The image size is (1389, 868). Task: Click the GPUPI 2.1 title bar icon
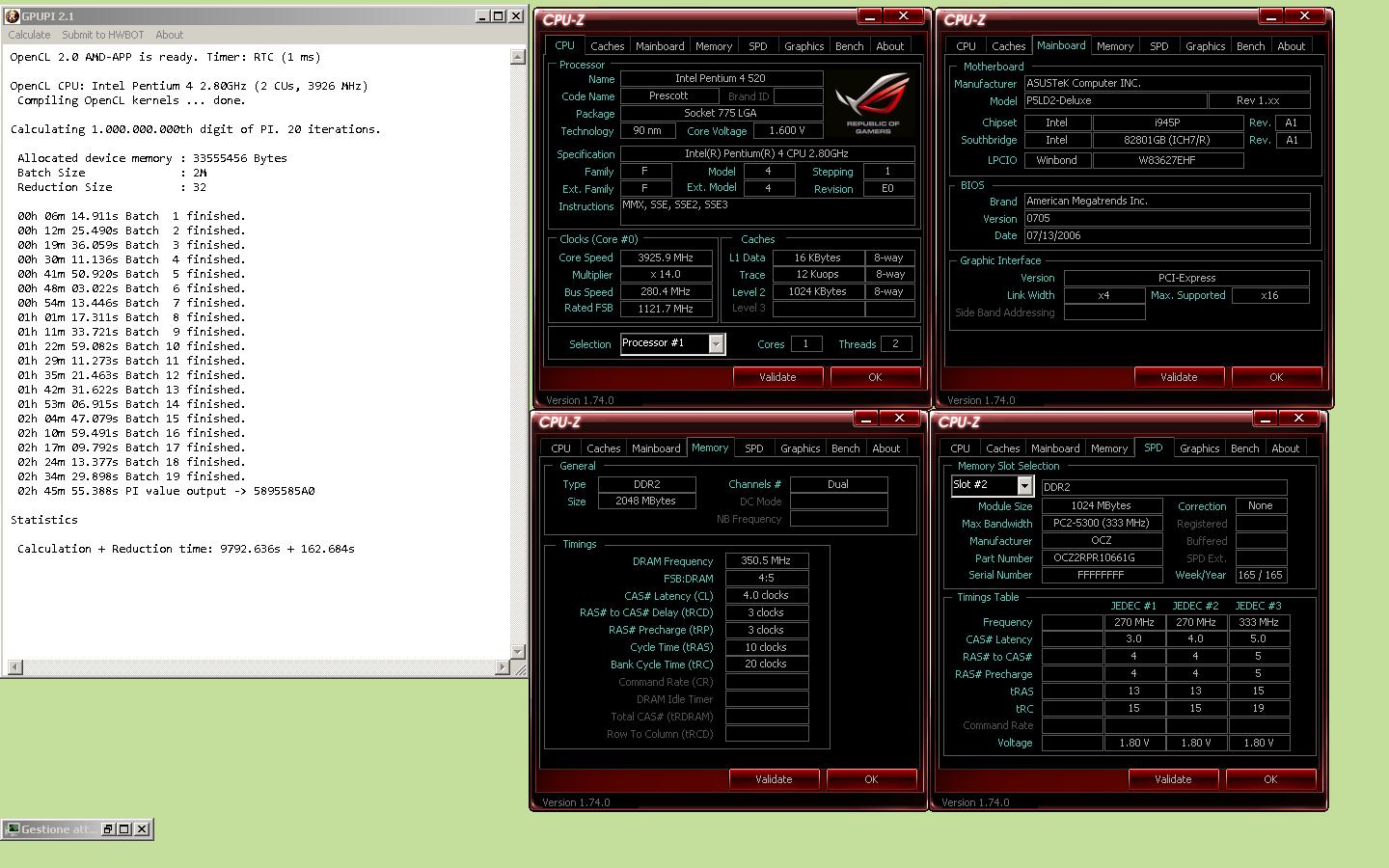point(12,15)
